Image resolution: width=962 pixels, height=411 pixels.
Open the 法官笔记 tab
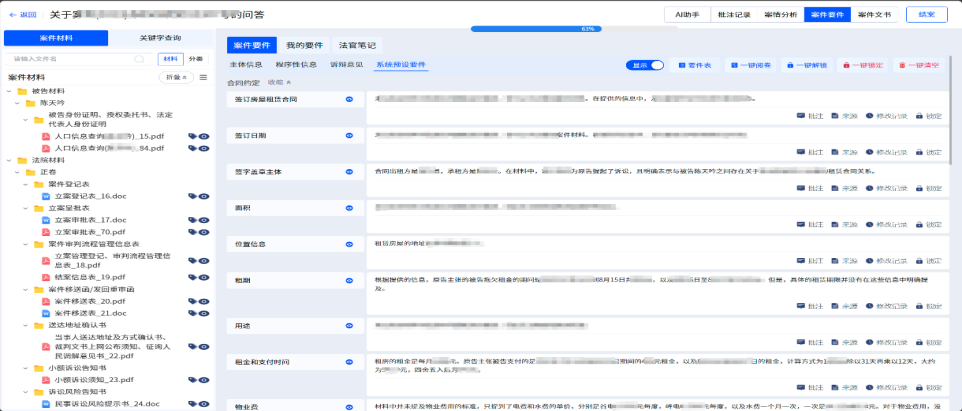[x=358, y=45]
